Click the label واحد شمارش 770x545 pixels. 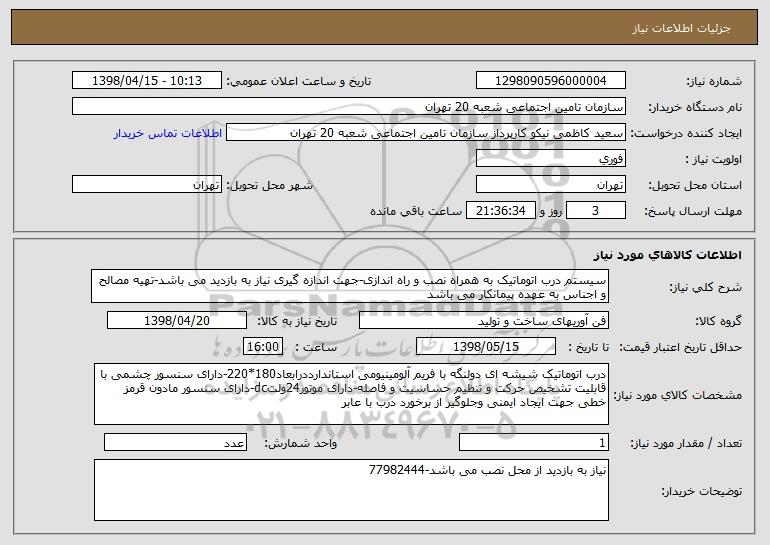point(301,443)
